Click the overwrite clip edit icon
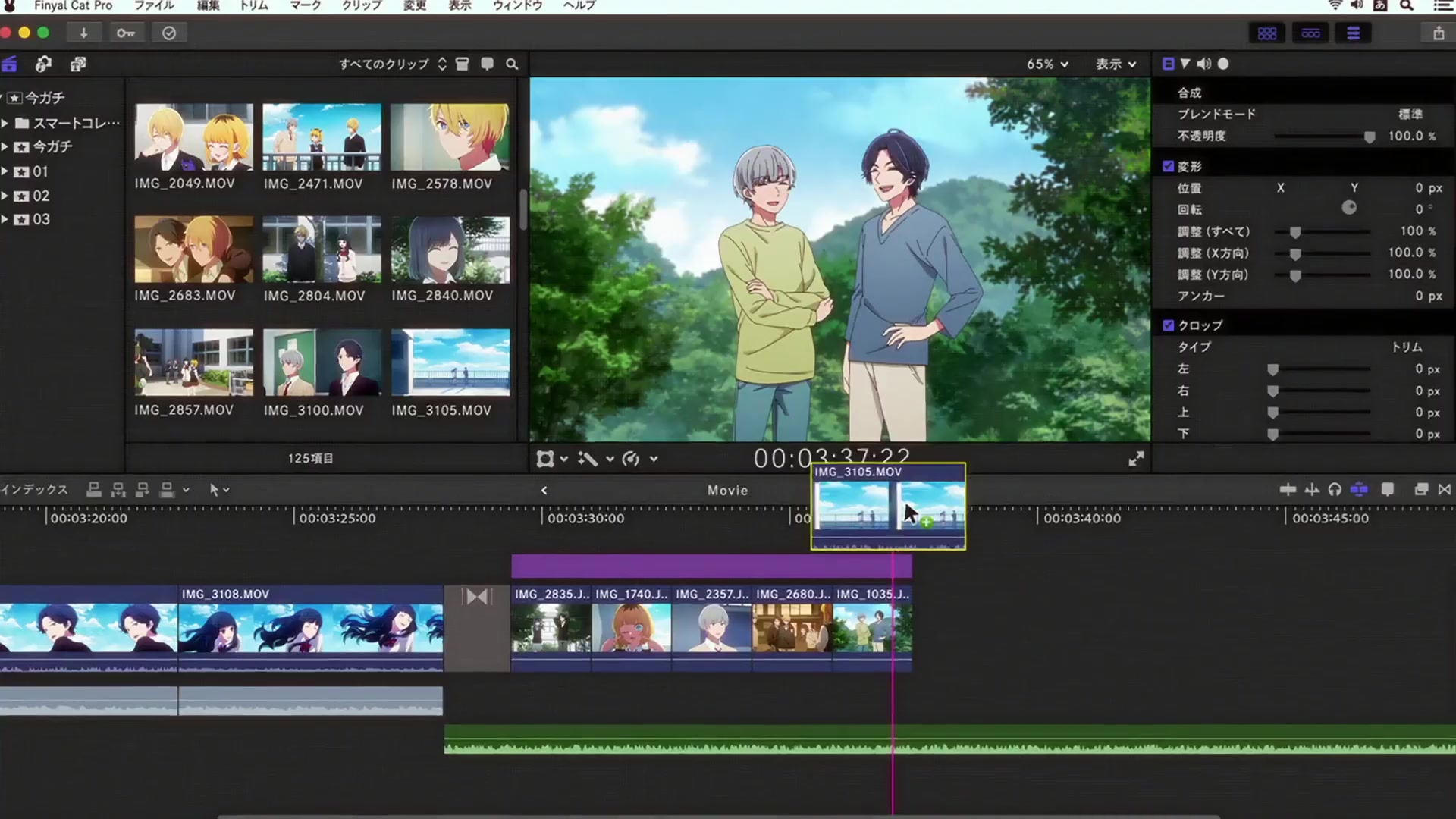The image size is (1456, 819). pos(167,490)
